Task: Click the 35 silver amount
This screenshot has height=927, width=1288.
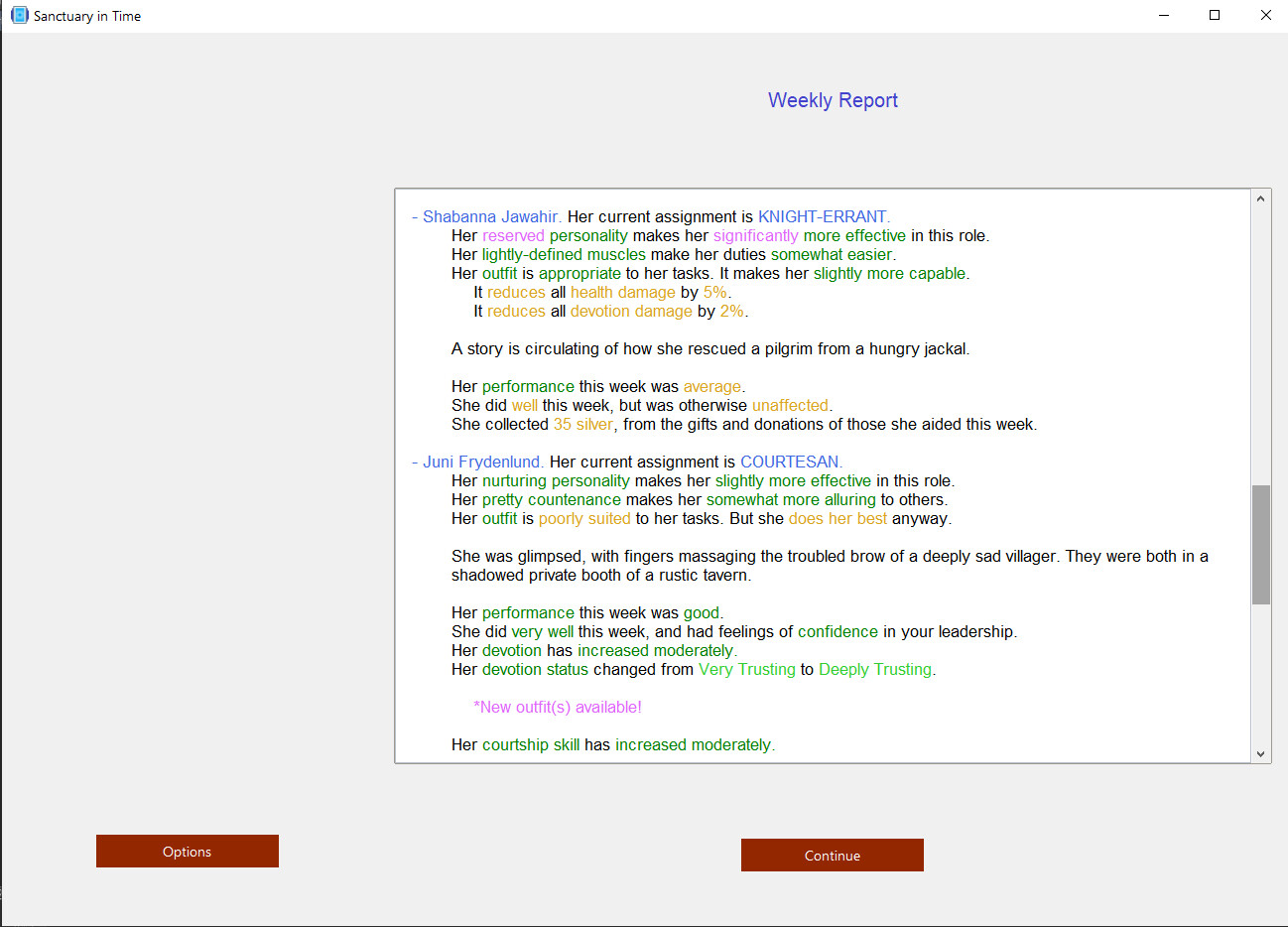Action: (x=582, y=424)
